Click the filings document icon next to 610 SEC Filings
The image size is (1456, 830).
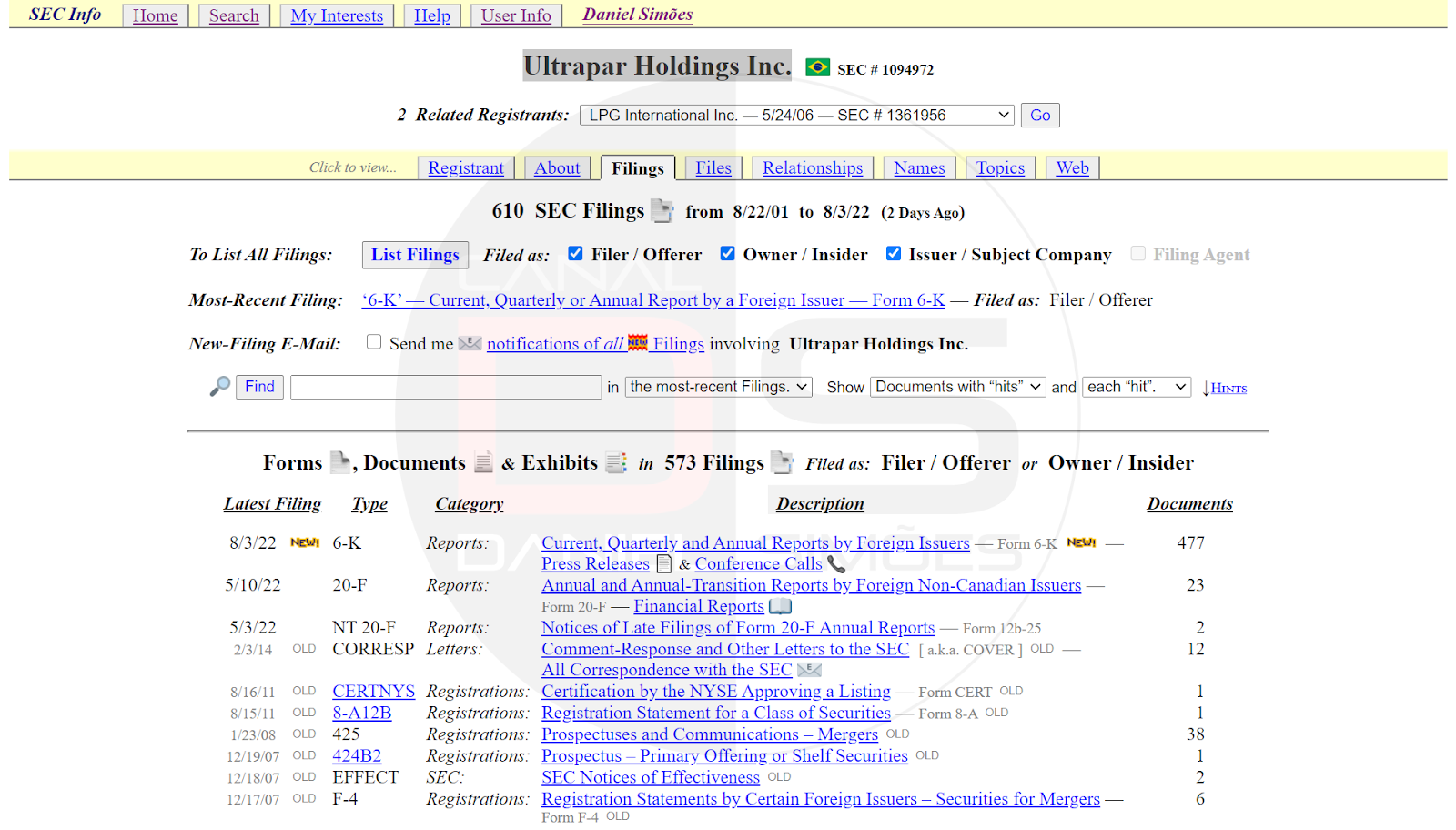[x=662, y=211]
